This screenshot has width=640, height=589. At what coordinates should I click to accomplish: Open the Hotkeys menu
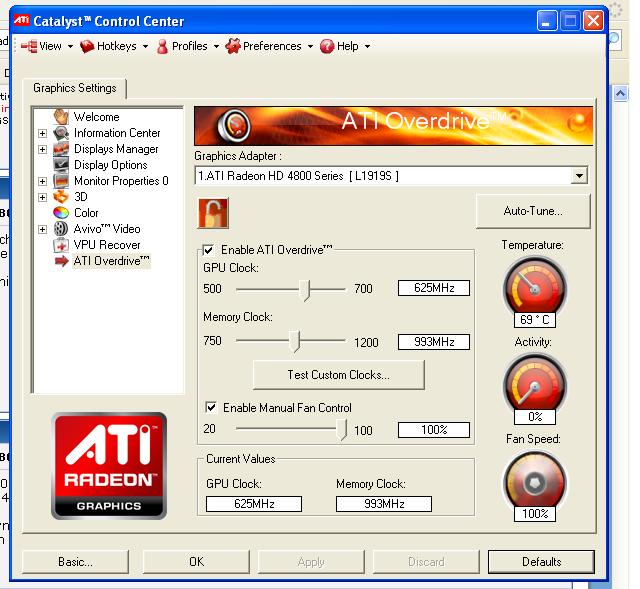(114, 46)
